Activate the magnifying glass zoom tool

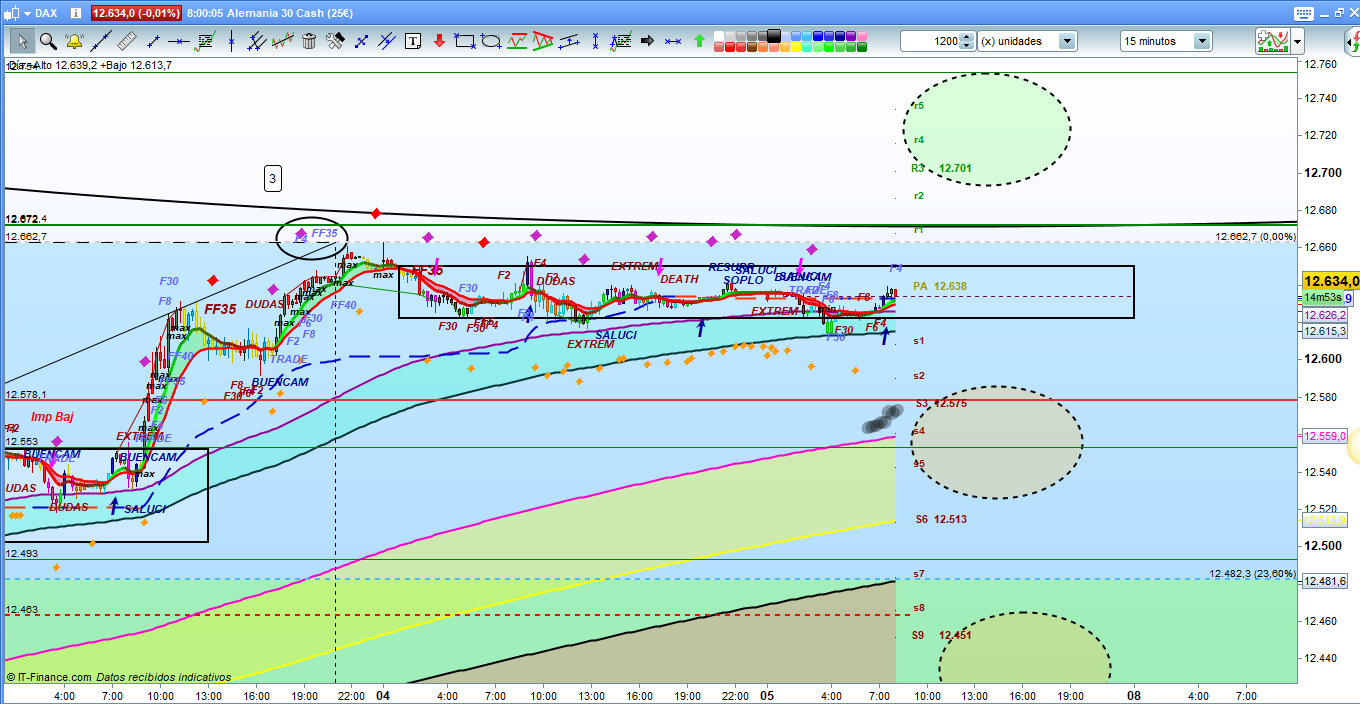[48, 41]
